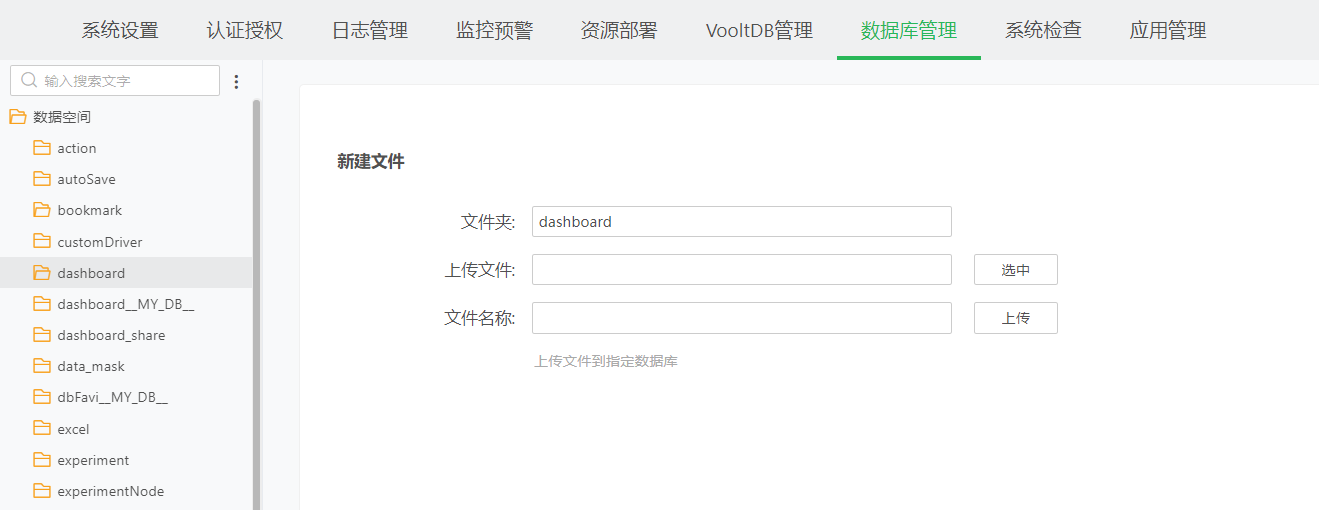Select the dashboard_share folder name
This screenshot has height=510, width=1319.
pyautogui.click(x=111, y=335)
